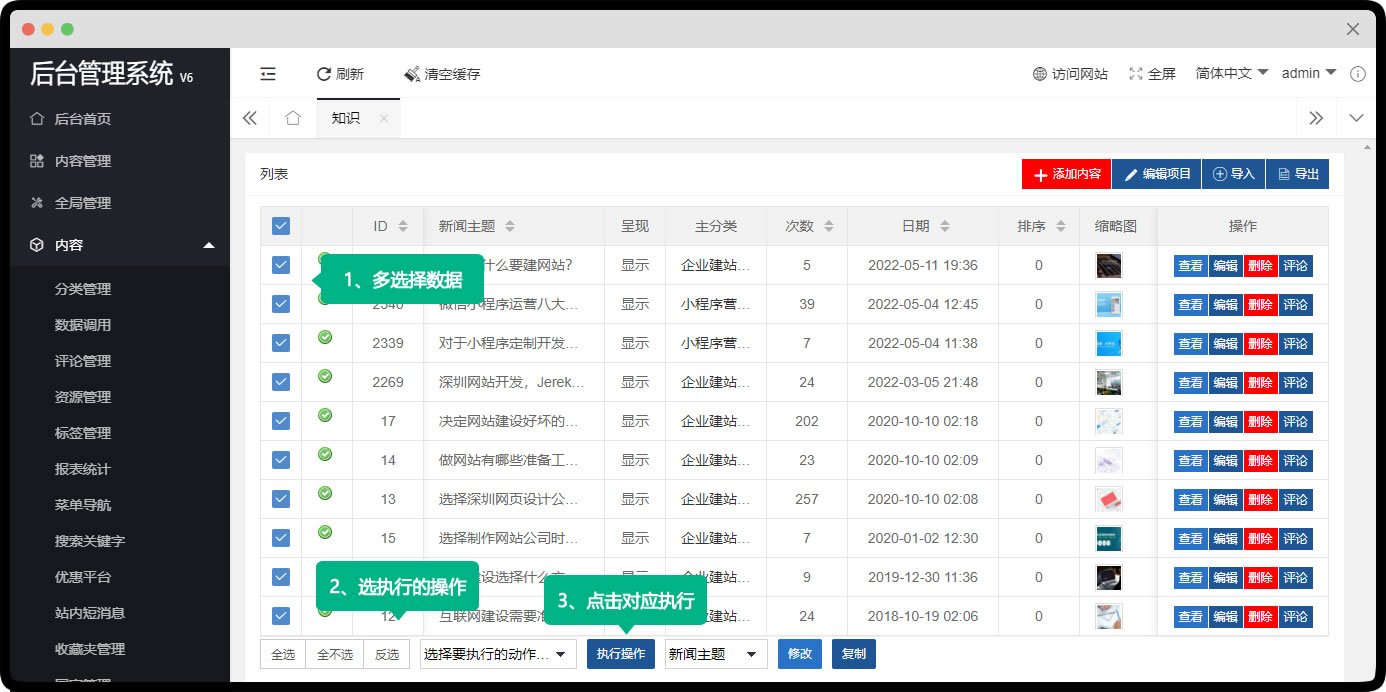Open the admin account dropdown
The width and height of the screenshot is (1386, 692).
[1308, 73]
